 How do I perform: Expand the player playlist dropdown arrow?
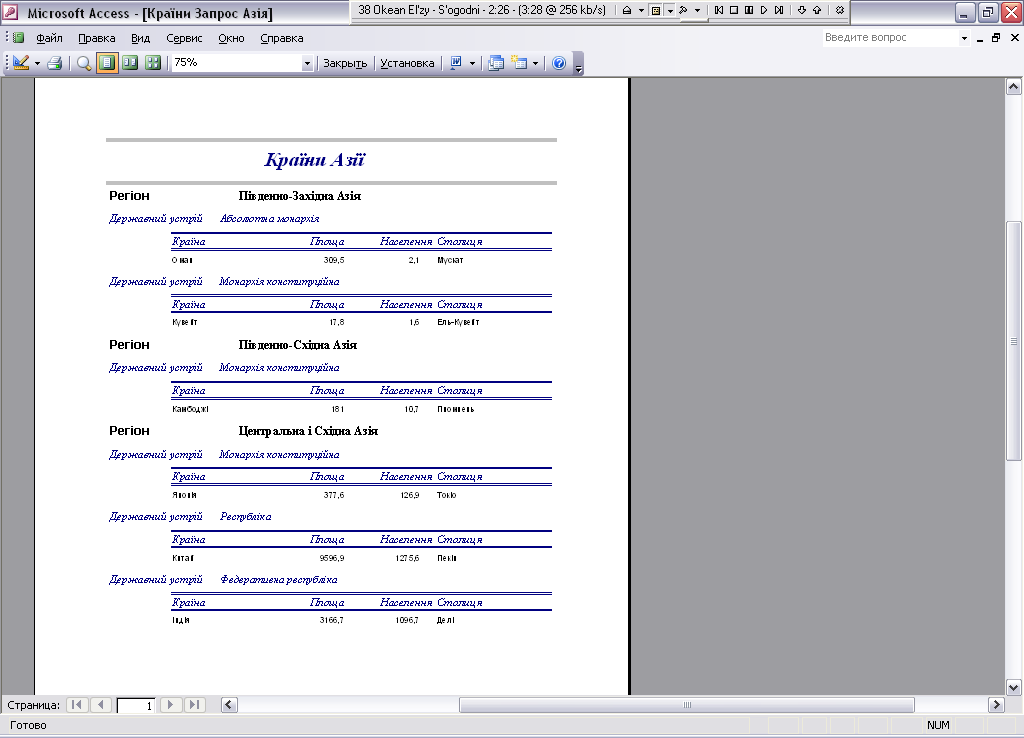[670, 10]
